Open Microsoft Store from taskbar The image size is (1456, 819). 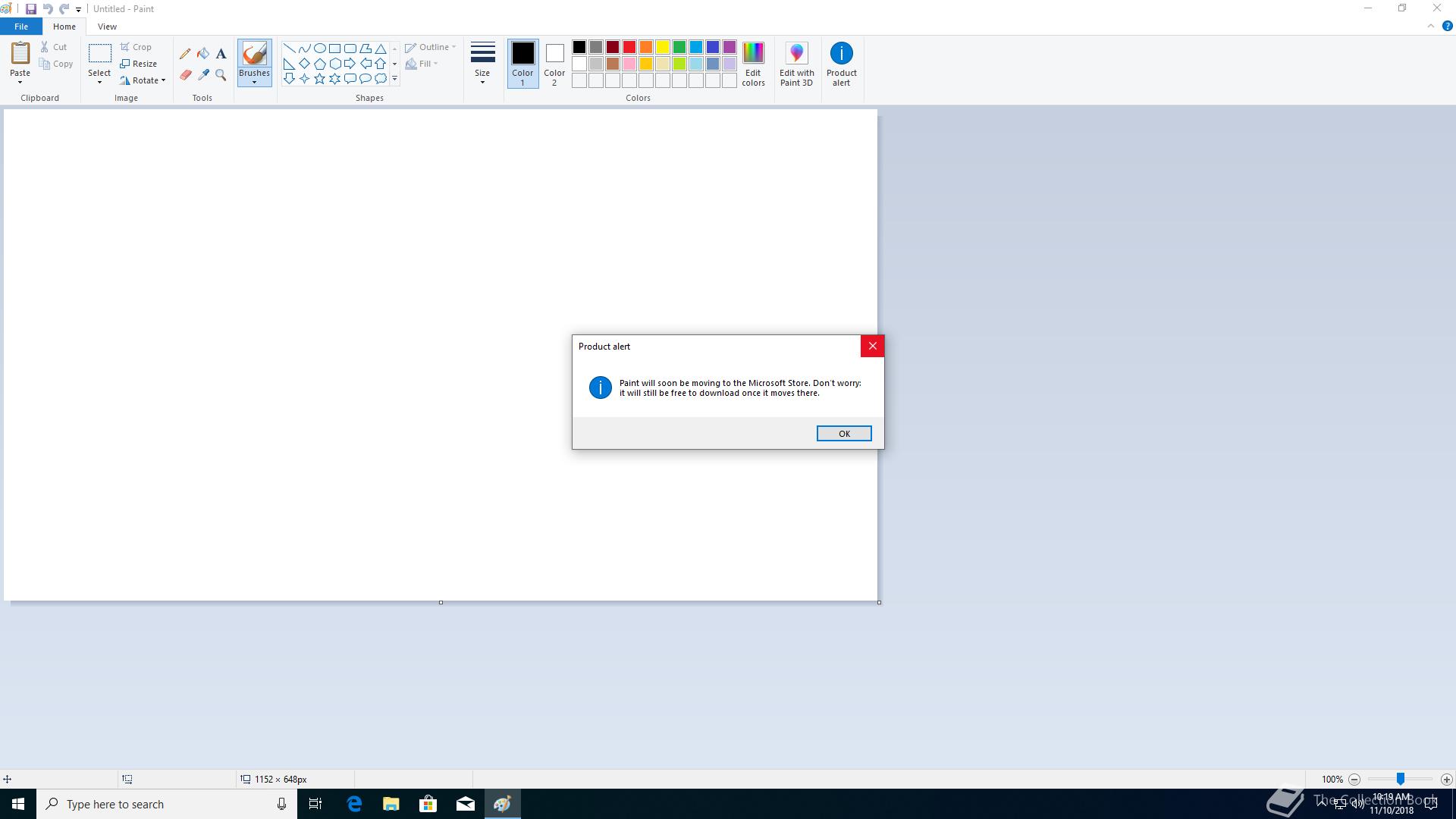pos(428,804)
